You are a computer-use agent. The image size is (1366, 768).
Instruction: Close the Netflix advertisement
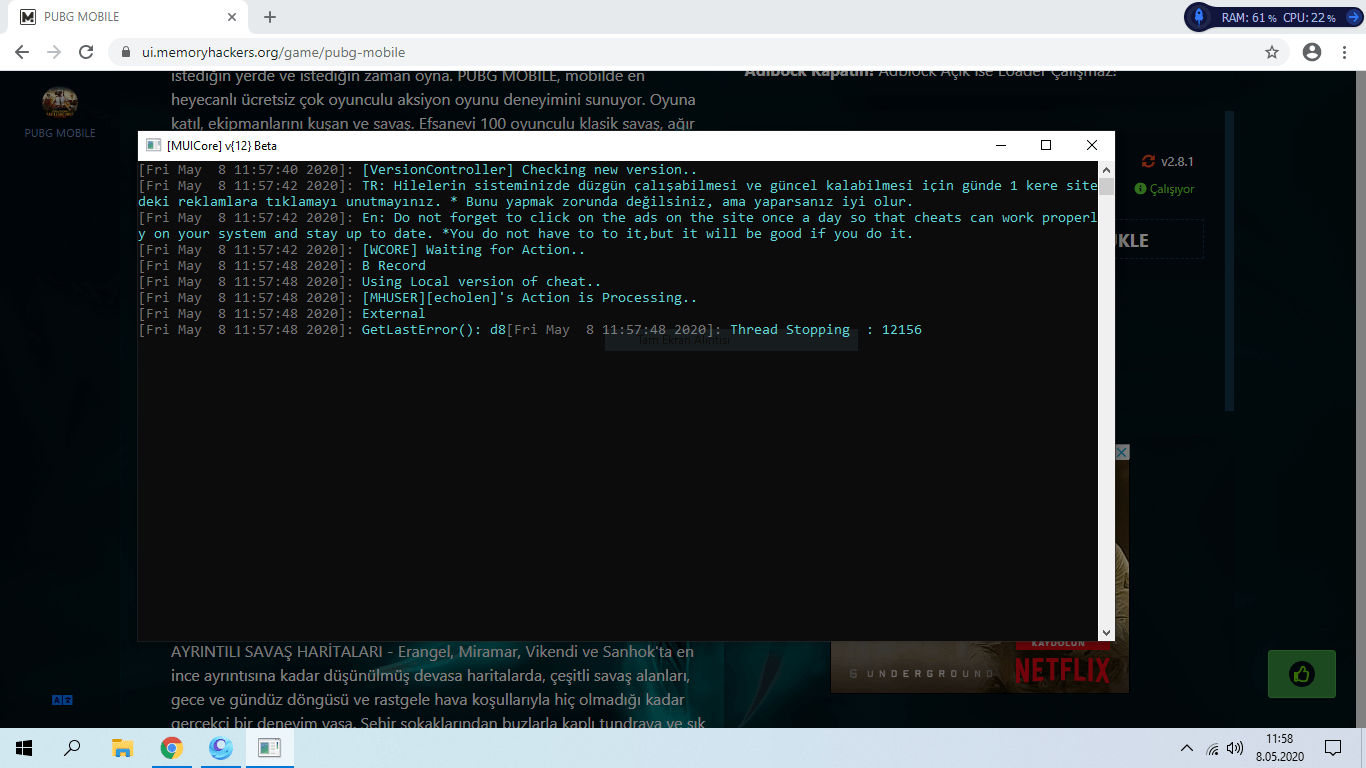(x=1122, y=452)
